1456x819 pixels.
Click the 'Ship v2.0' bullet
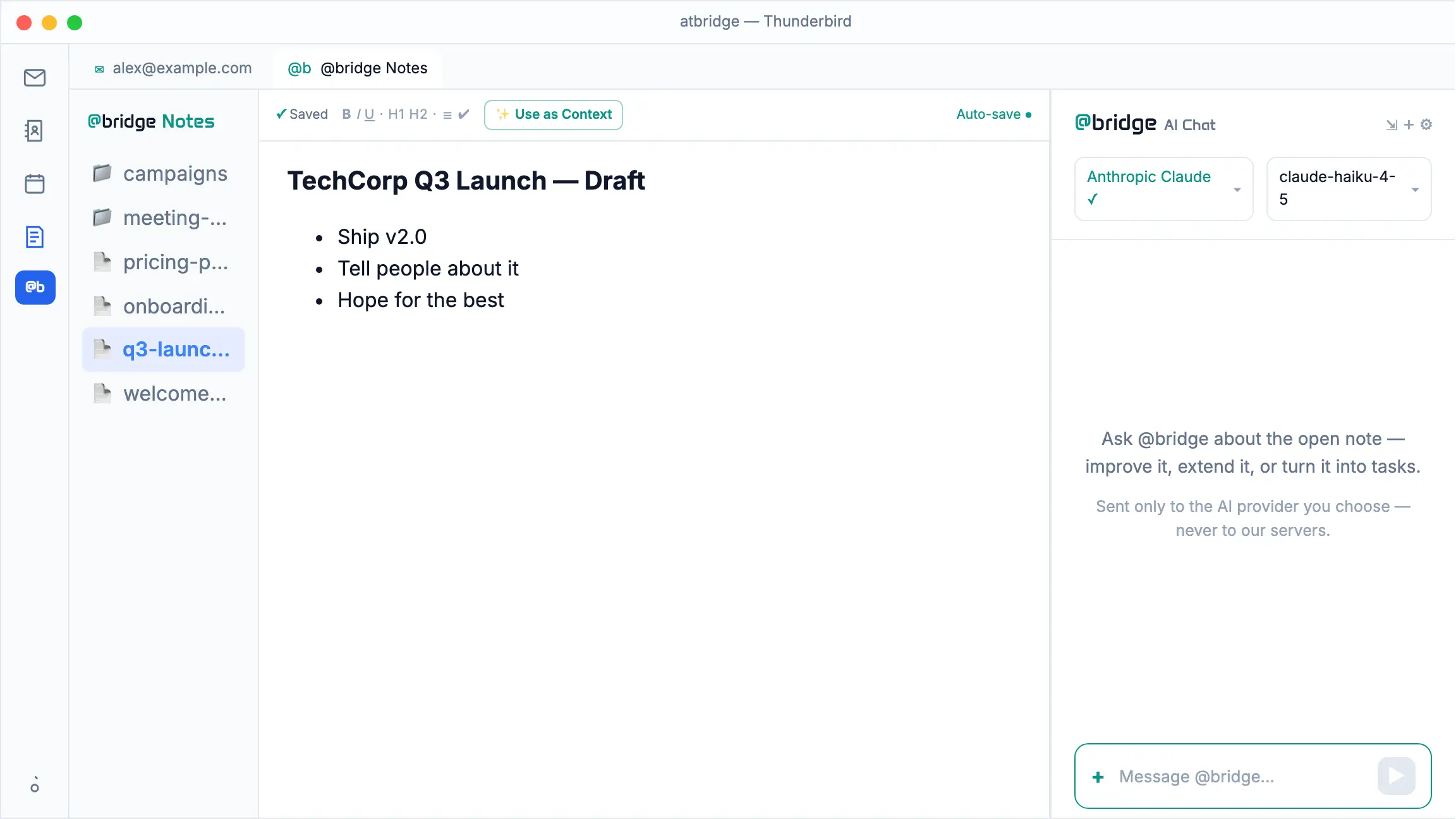click(382, 237)
